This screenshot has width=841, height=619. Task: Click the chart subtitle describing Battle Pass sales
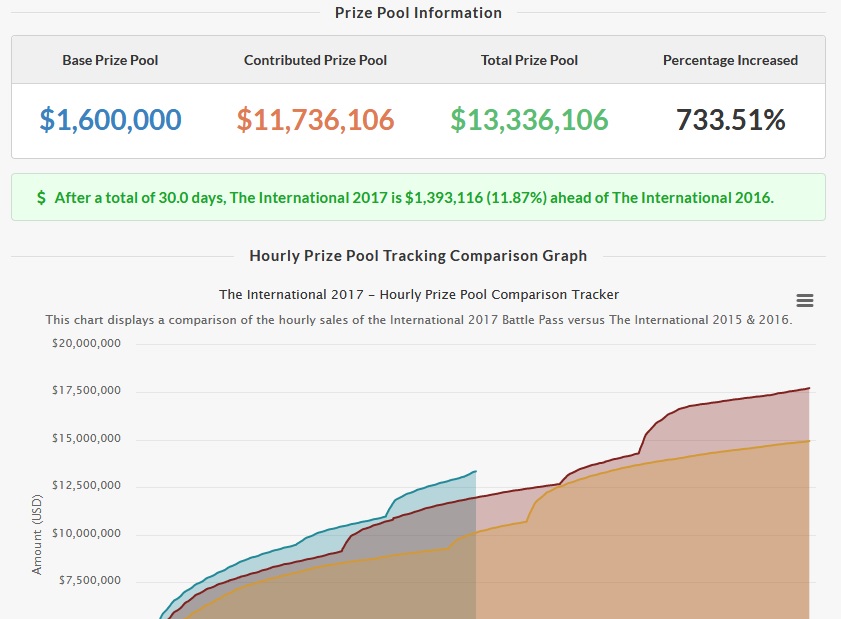(419, 320)
